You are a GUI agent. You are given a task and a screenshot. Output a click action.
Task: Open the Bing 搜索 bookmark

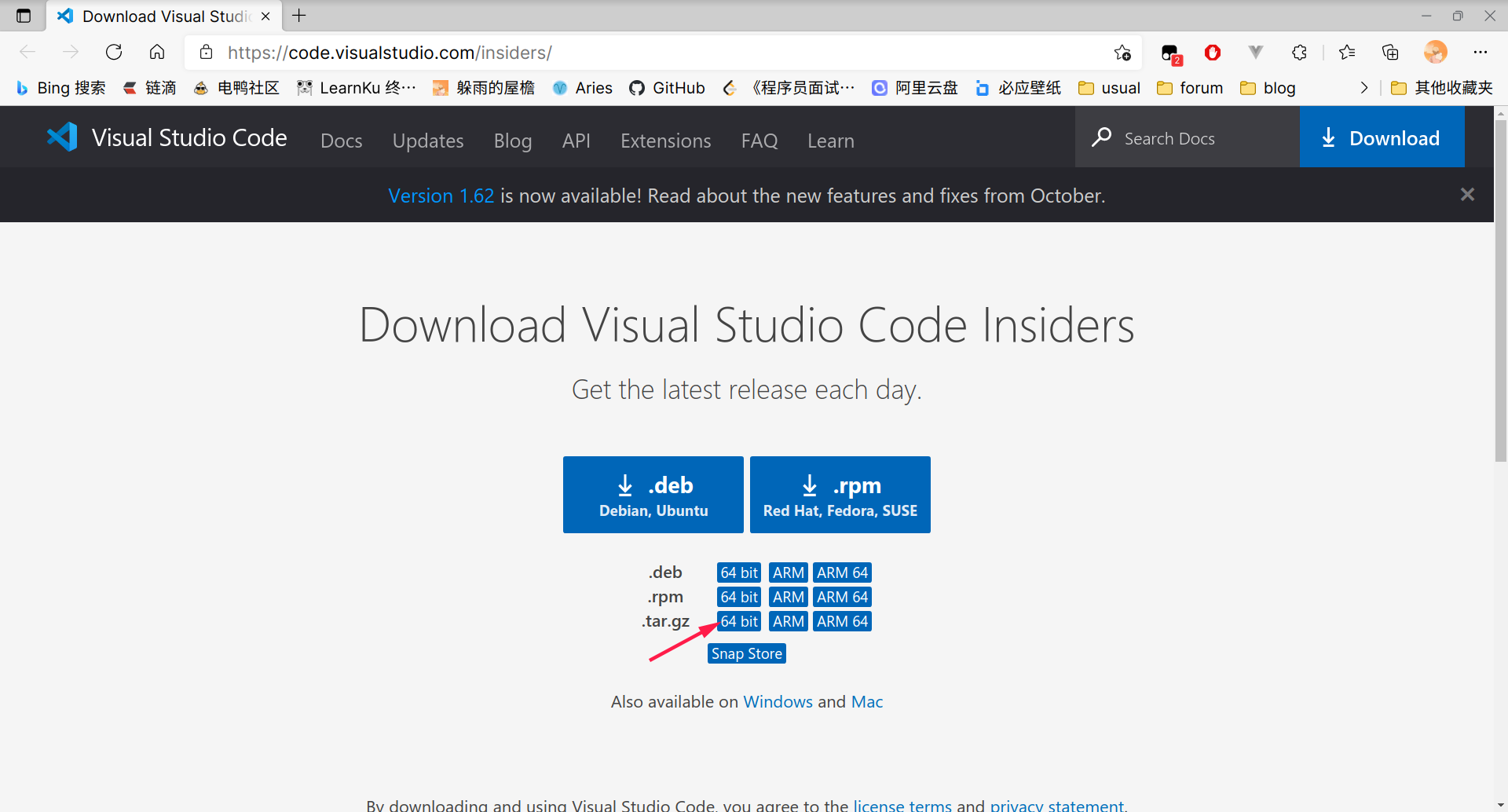tap(61, 88)
